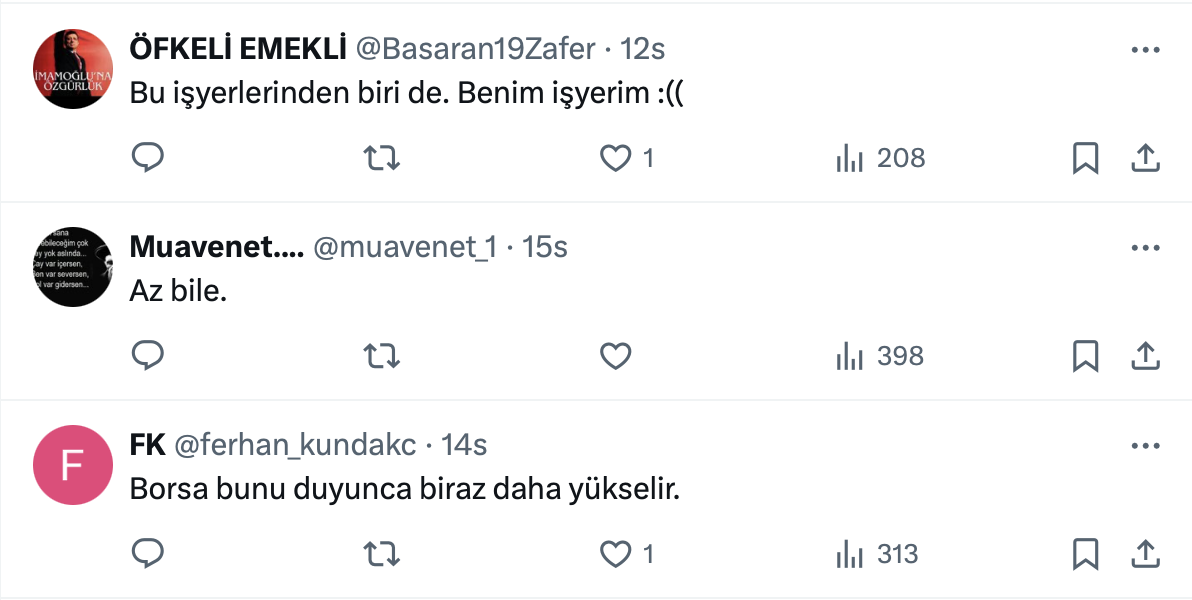Share the 'Az bile.' tweet
This screenshot has width=1192, height=600.
[x=1144, y=356]
